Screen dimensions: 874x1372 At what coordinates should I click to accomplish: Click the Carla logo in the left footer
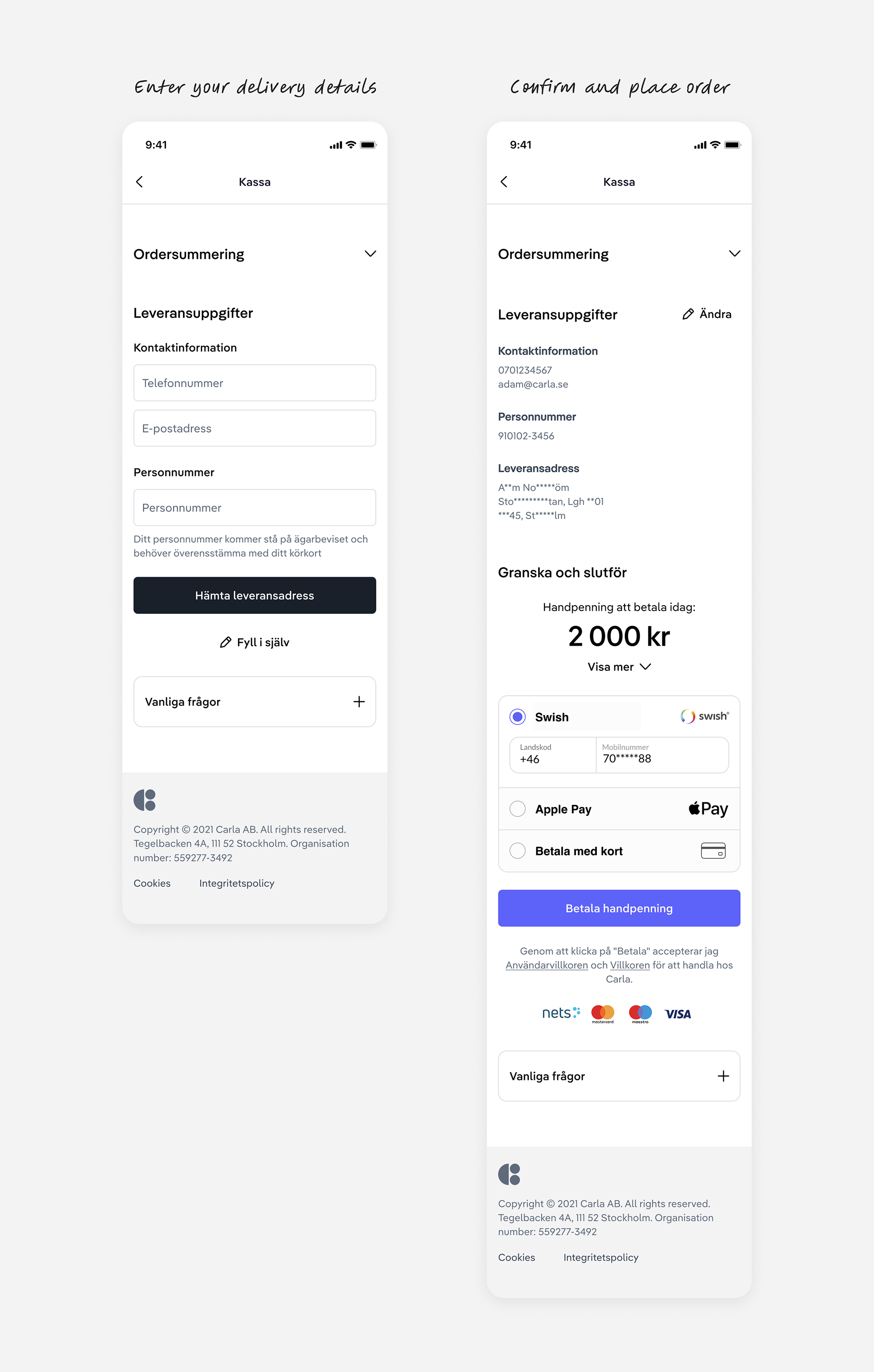click(x=145, y=800)
